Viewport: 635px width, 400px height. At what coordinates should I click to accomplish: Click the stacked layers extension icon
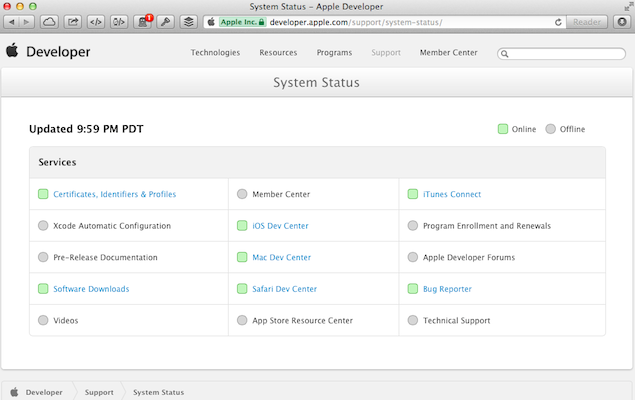[189, 22]
